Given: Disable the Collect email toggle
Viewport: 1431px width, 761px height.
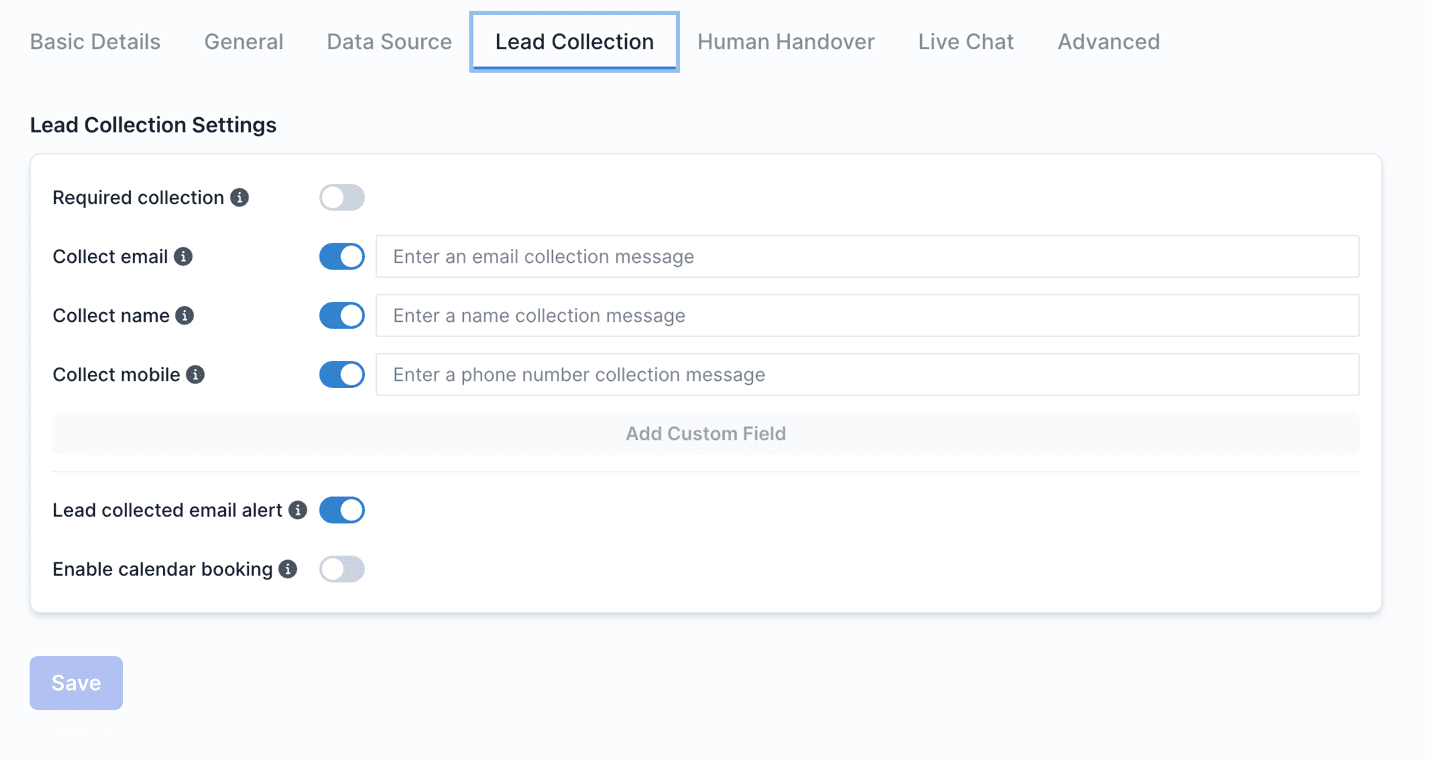Looking at the screenshot, I should [x=342, y=256].
